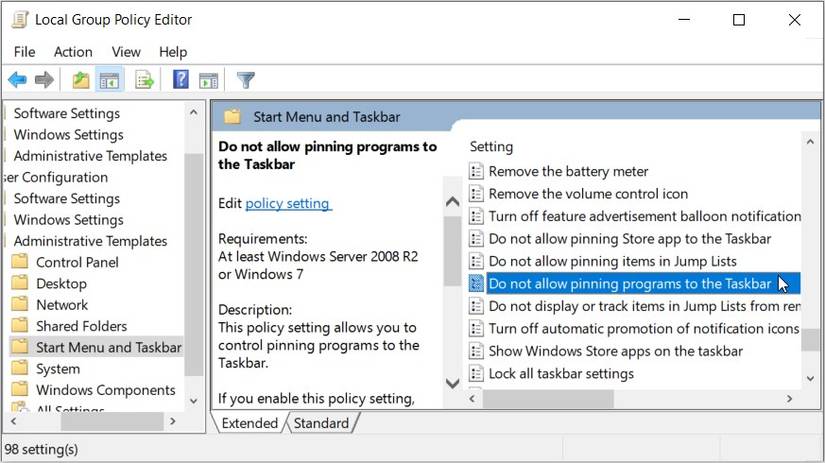Open the Action menu
Image resolution: width=825 pixels, height=463 pixels.
[73, 52]
